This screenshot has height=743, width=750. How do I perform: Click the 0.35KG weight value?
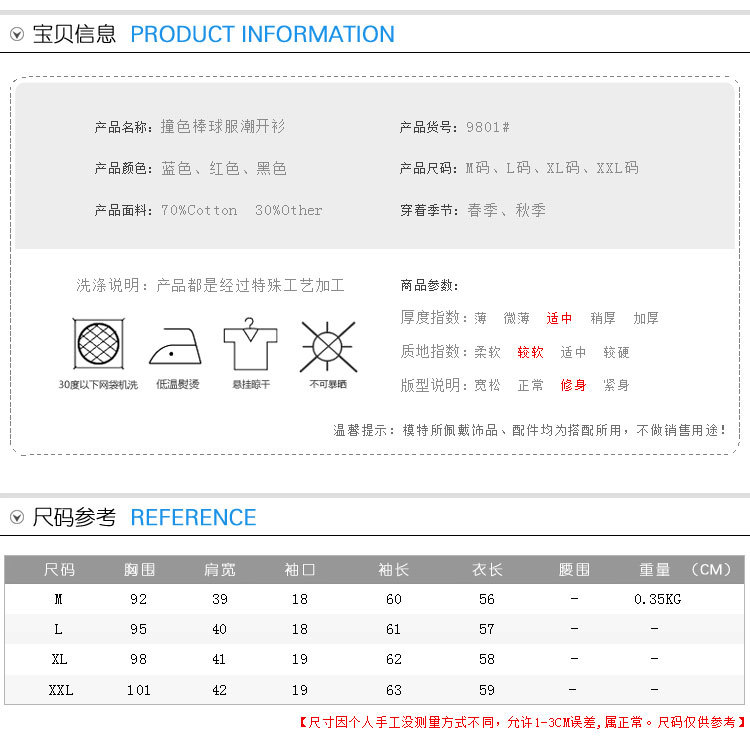tap(657, 600)
